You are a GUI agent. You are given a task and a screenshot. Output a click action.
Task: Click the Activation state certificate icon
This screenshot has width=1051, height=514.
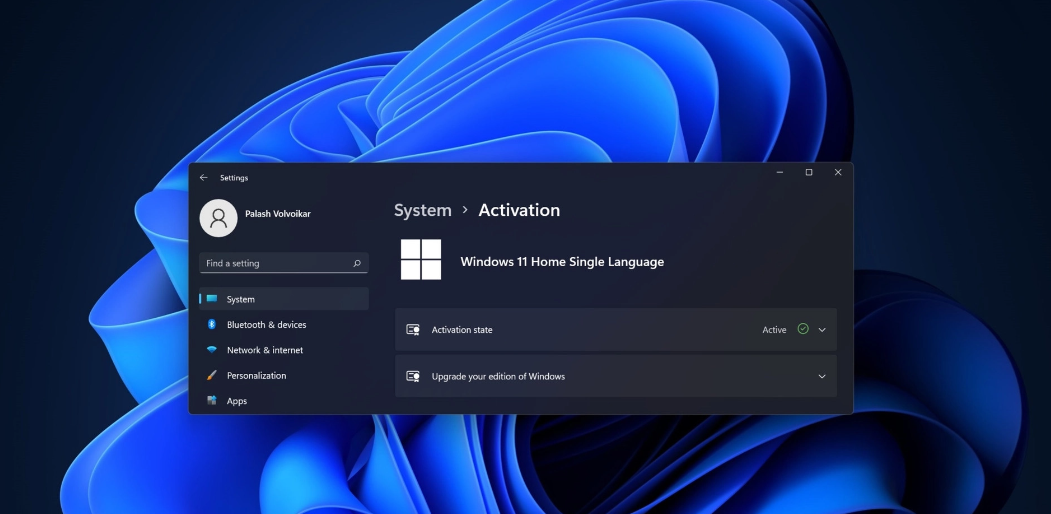[x=413, y=330]
